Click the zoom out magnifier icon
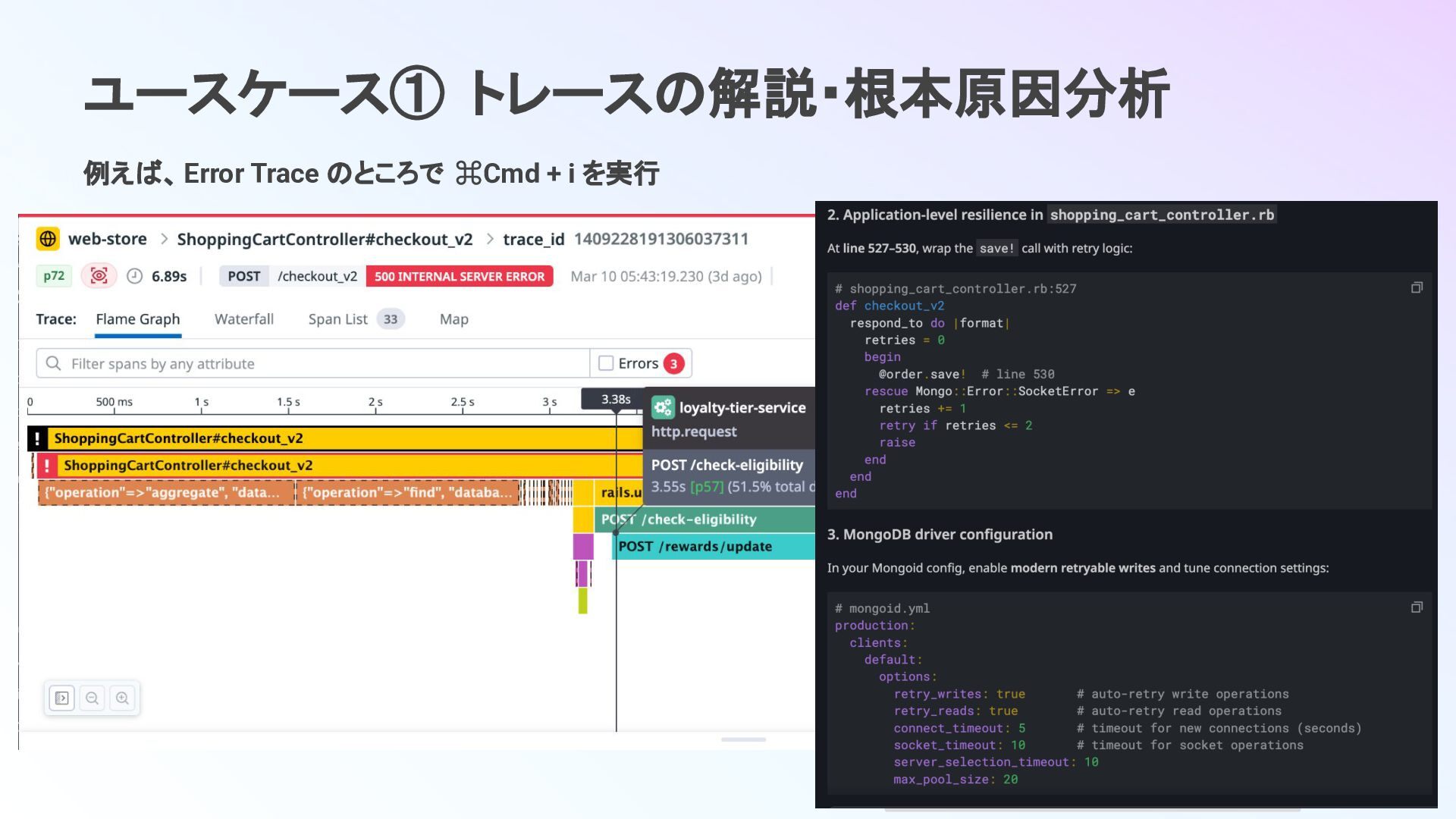The height and width of the screenshot is (819, 1456). click(93, 698)
